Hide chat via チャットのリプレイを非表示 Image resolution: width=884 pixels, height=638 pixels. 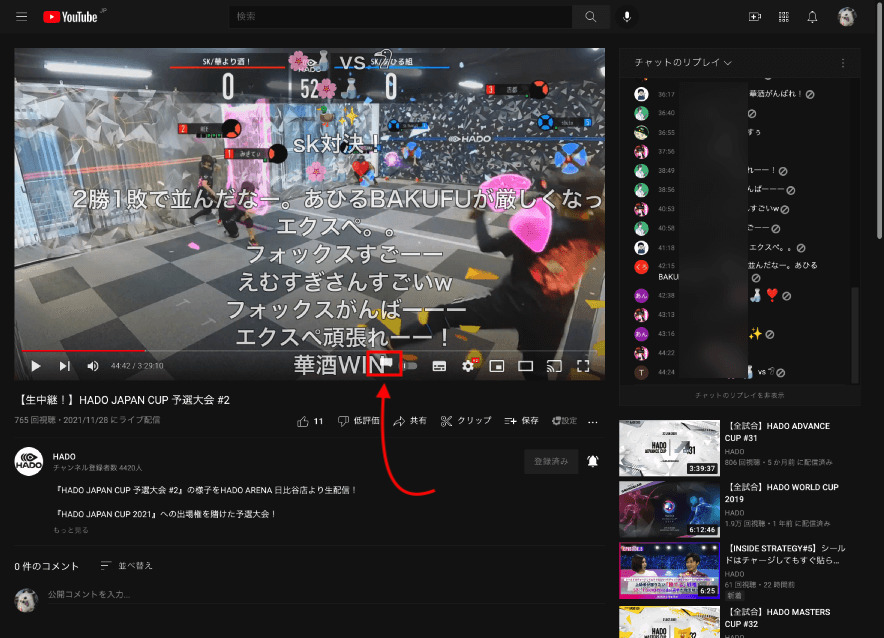(739, 395)
